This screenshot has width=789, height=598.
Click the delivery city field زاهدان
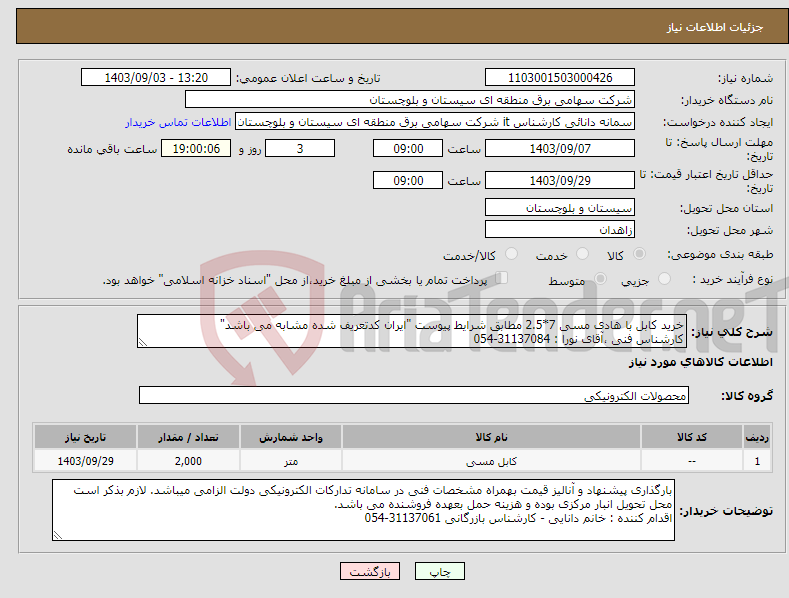[560, 229]
